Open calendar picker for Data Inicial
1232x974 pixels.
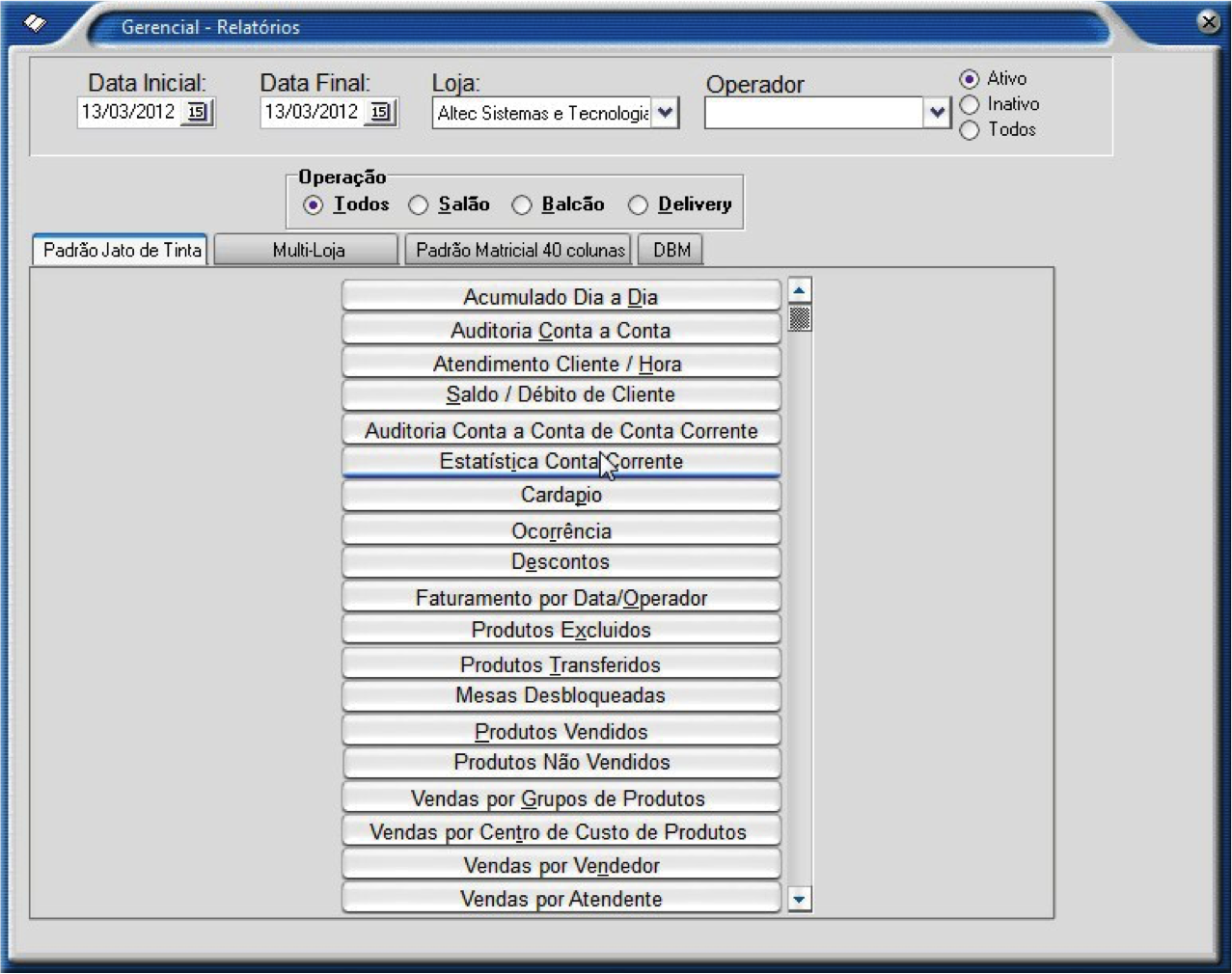point(197,112)
